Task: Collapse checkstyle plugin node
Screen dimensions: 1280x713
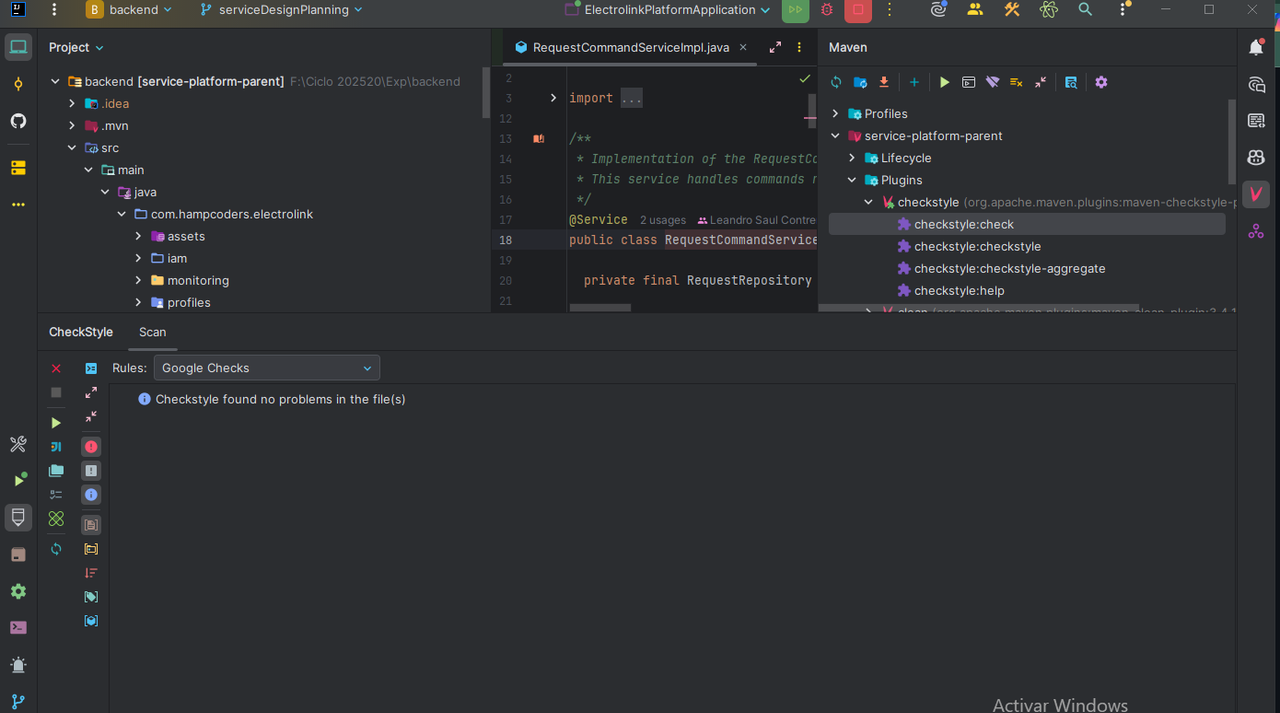Action: pos(869,202)
